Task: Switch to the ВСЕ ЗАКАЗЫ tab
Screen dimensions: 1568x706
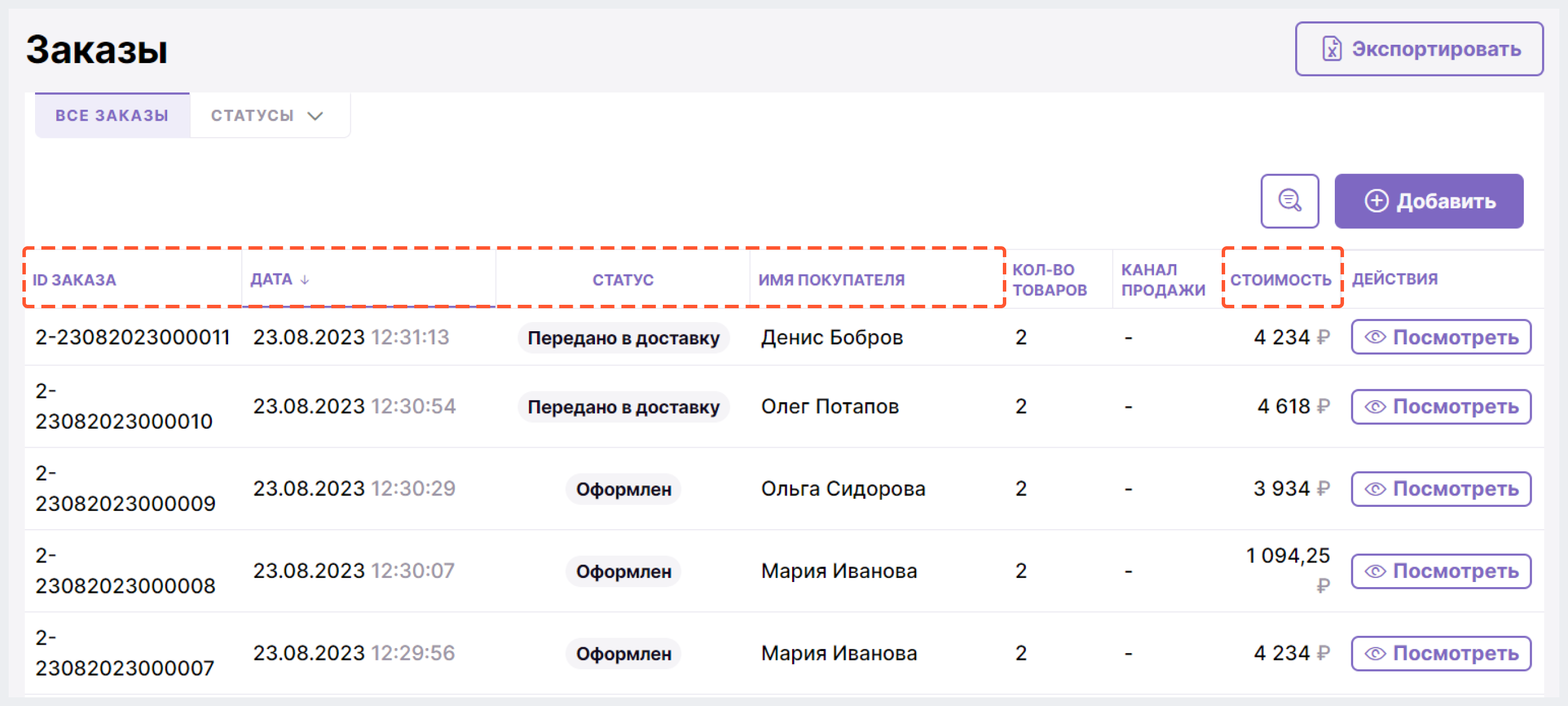Action: (x=112, y=115)
